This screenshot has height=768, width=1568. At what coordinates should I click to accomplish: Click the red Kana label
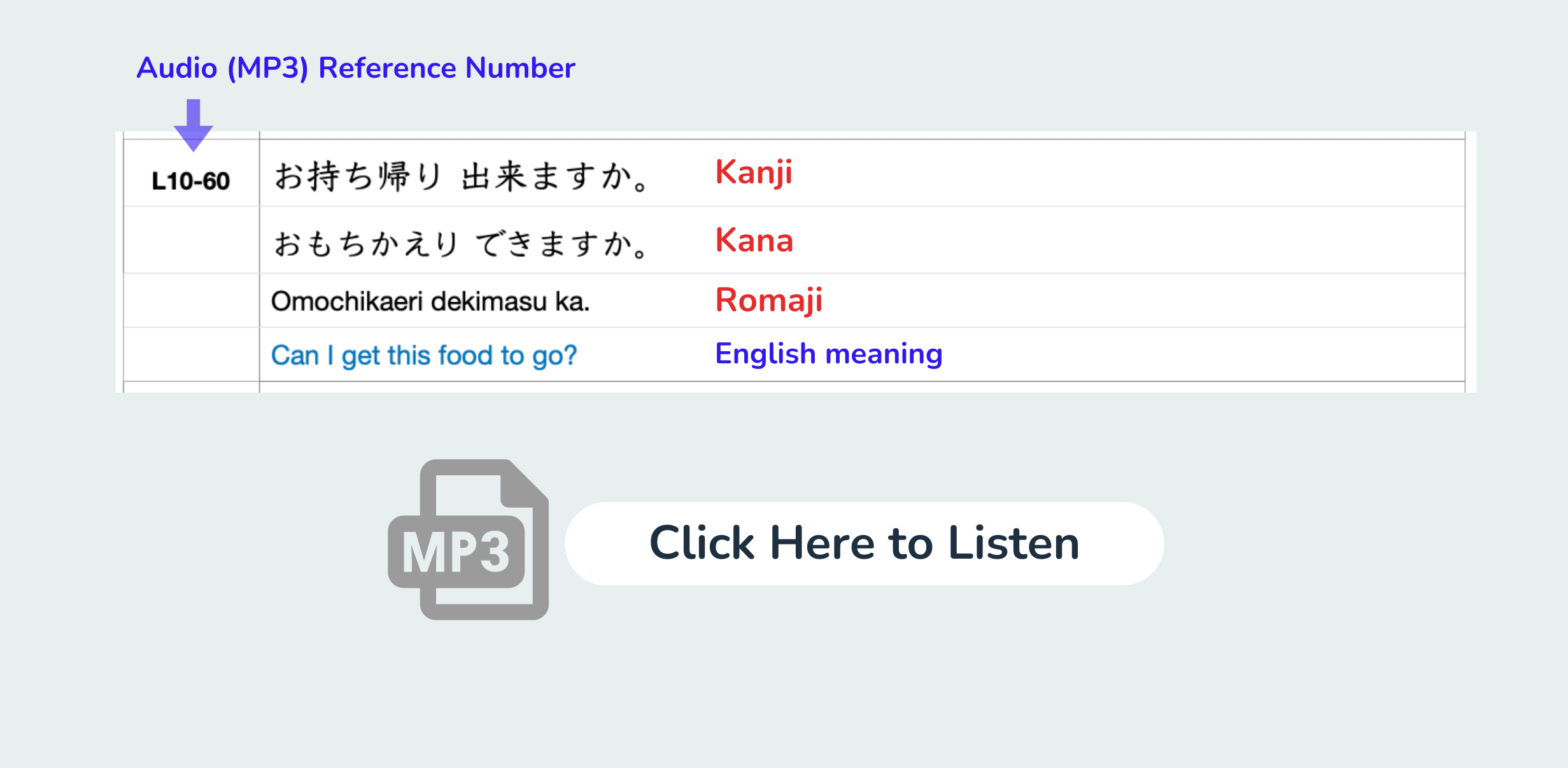pos(754,241)
